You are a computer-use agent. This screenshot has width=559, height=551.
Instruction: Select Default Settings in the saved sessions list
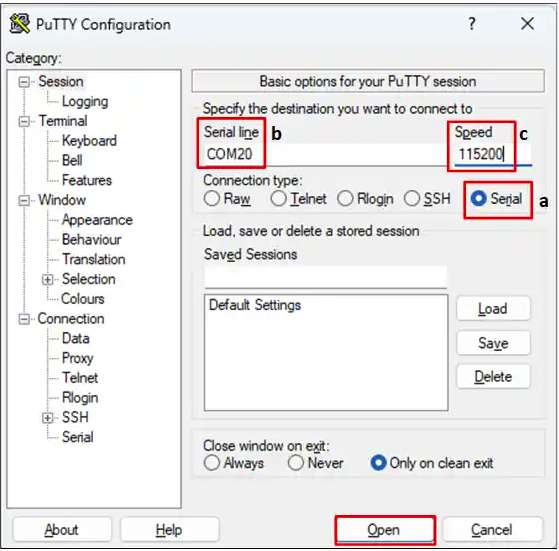(x=255, y=305)
